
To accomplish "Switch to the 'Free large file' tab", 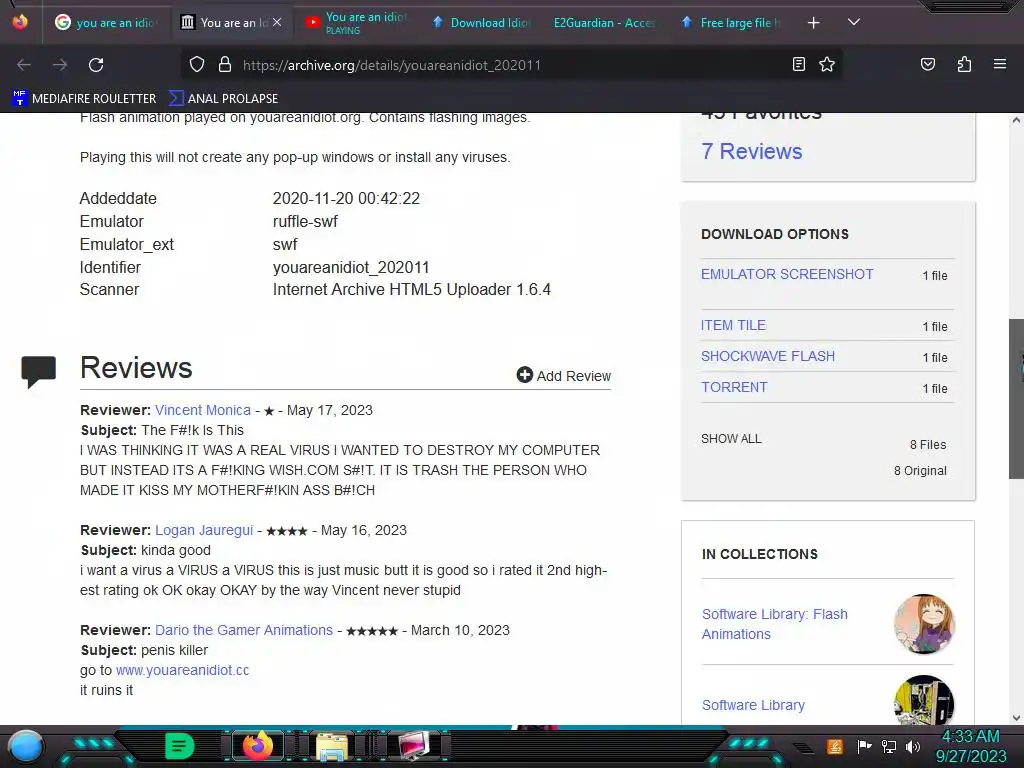I will pos(731,23).
